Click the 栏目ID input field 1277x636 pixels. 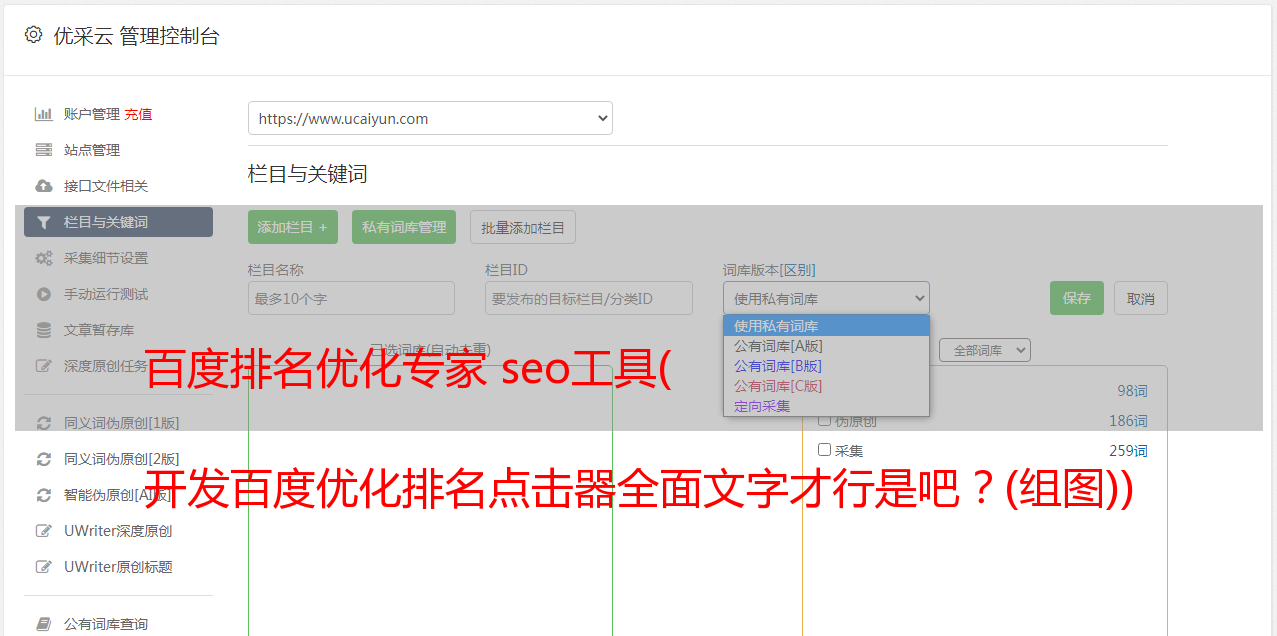click(x=589, y=298)
